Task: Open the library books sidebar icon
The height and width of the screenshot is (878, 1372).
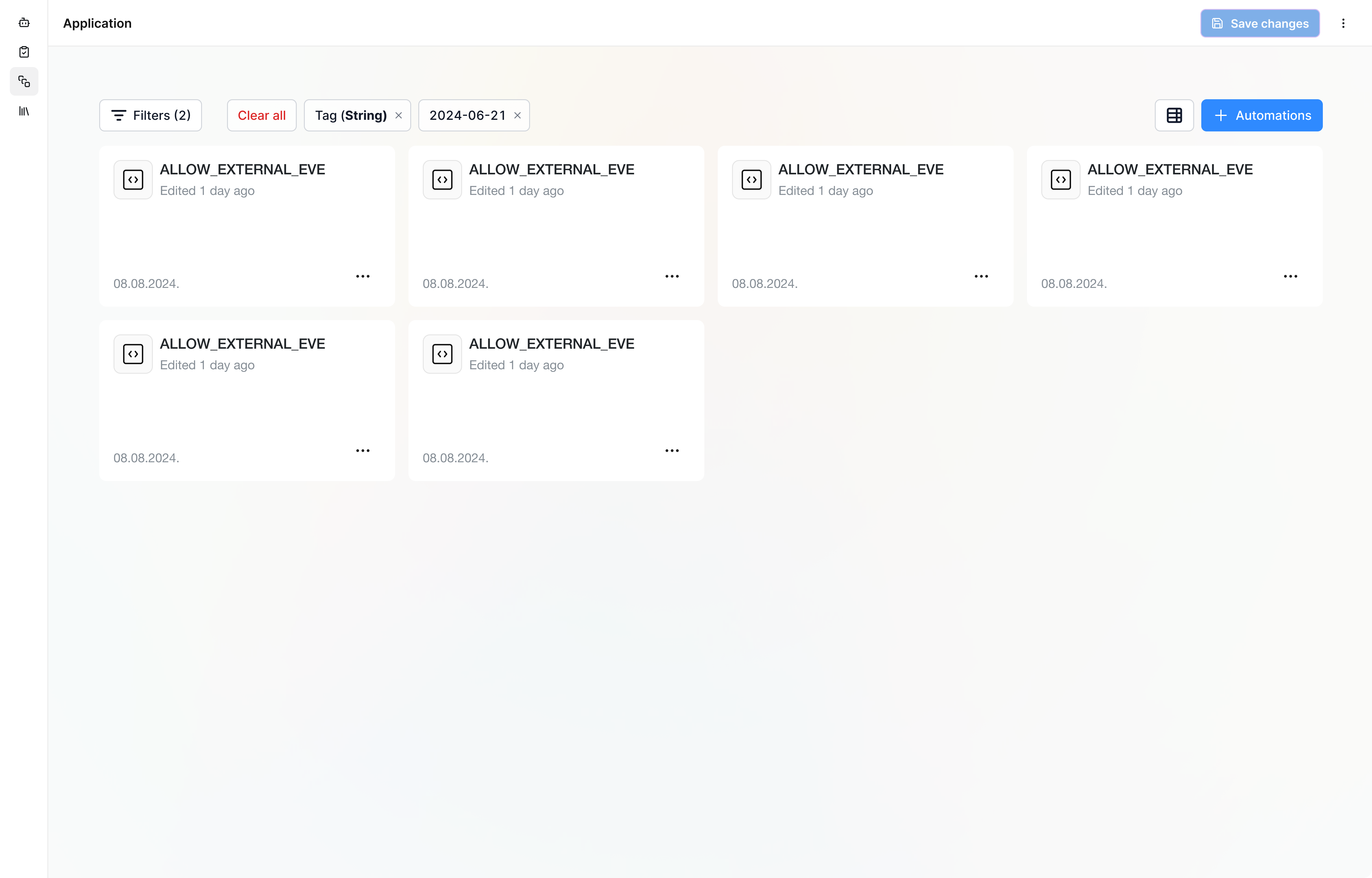Action: point(24,111)
